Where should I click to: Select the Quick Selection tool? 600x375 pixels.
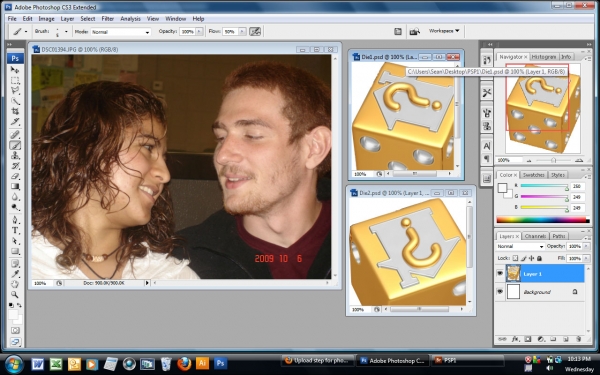15,101
